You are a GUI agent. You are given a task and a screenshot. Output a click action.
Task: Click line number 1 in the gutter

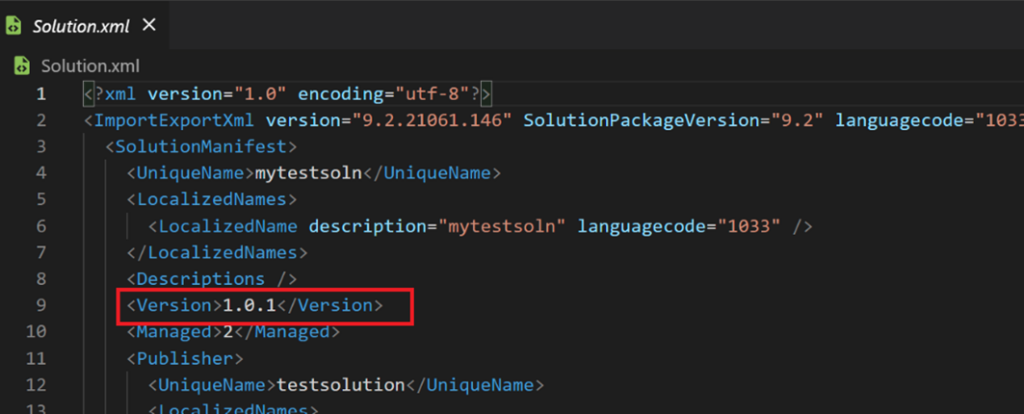[x=40, y=94]
